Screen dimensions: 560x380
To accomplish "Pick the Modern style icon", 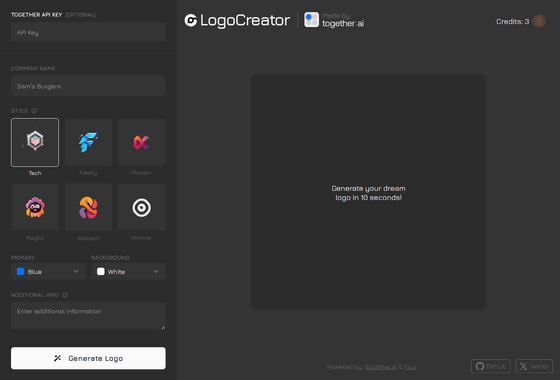I will tap(141, 142).
